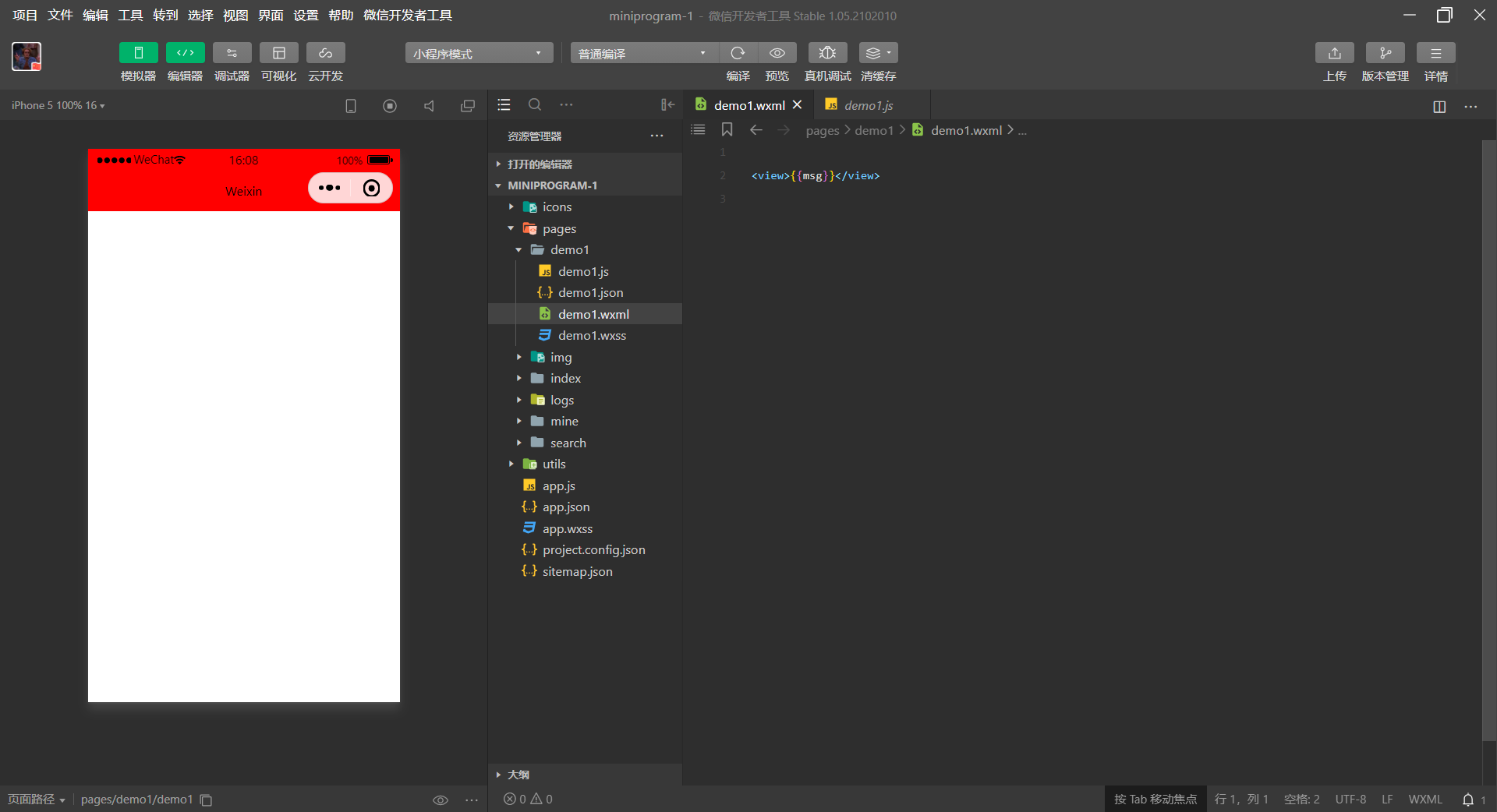The height and width of the screenshot is (812, 1497).
Task: Open project.config.json file
Action: point(585,549)
